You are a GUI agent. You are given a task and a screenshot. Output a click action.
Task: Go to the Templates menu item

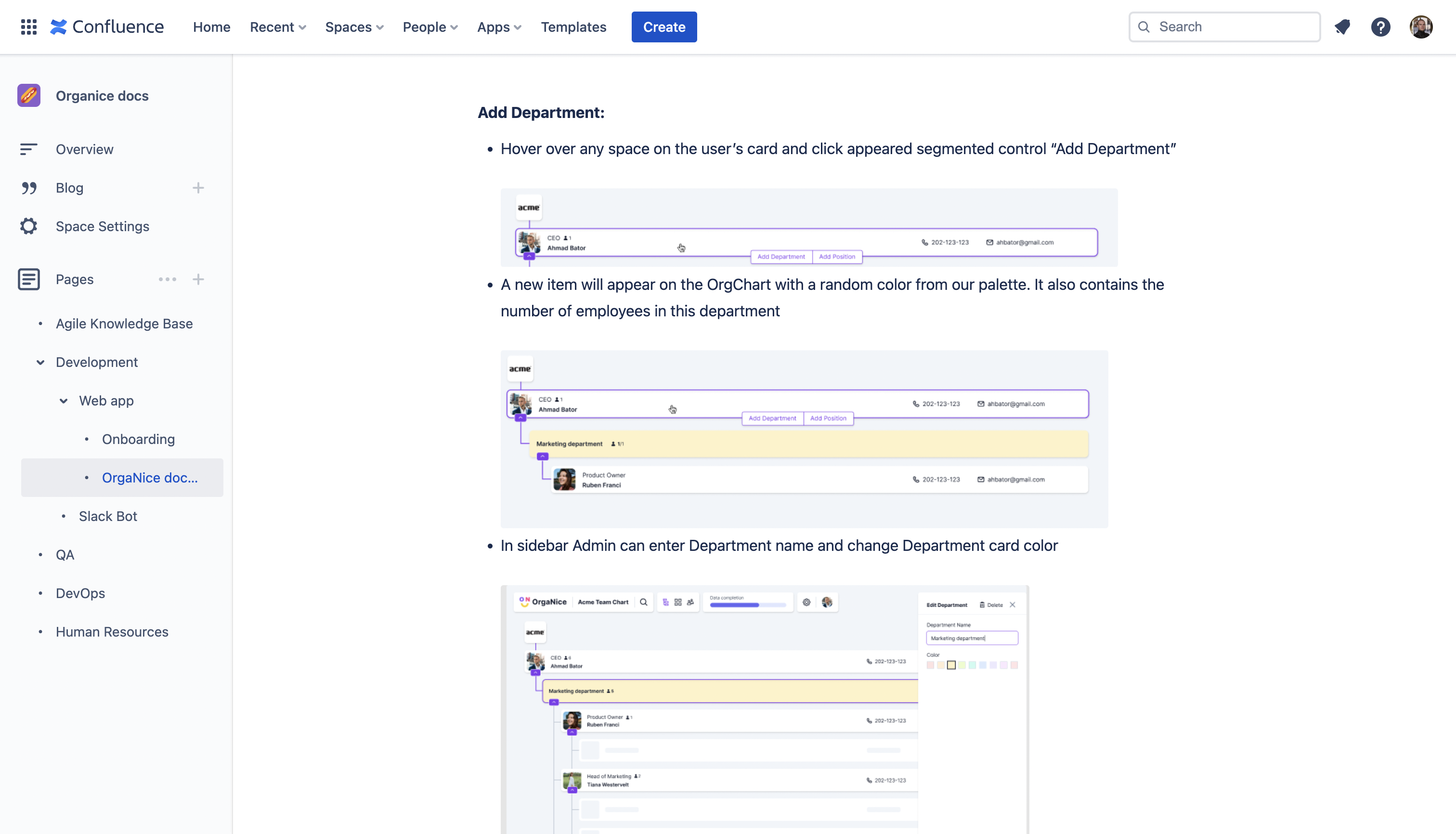pos(573,27)
